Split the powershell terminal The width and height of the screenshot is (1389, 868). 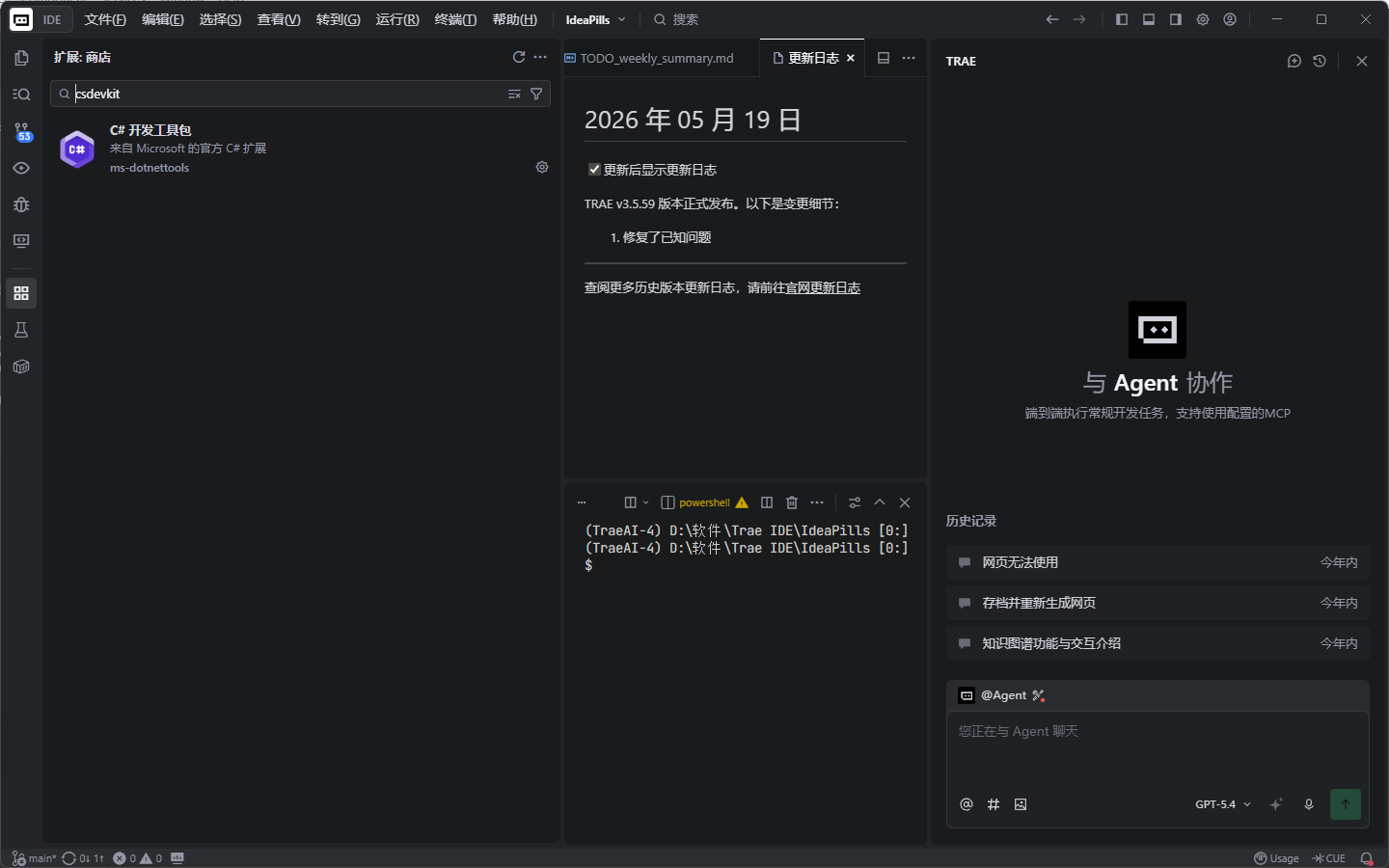point(767,502)
